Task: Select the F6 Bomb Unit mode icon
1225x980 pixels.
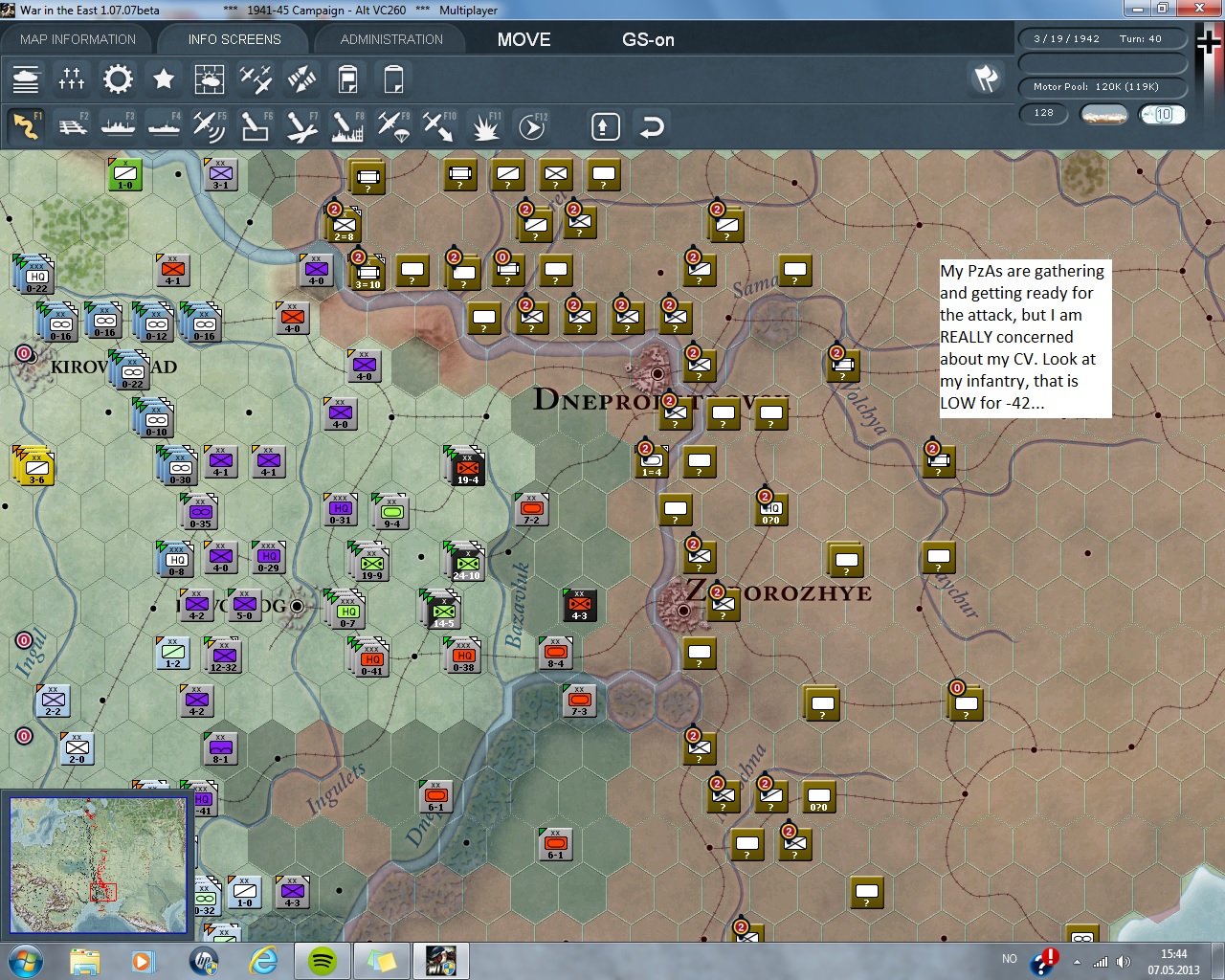Action: [x=256, y=125]
